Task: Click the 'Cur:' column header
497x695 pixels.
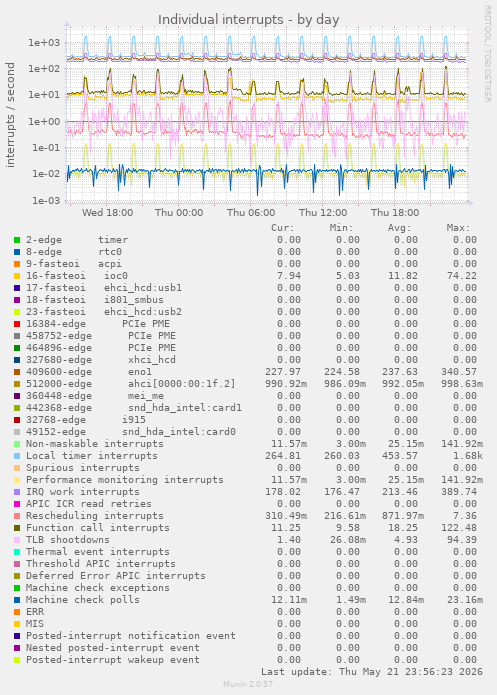Action: pyautogui.click(x=283, y=228)
